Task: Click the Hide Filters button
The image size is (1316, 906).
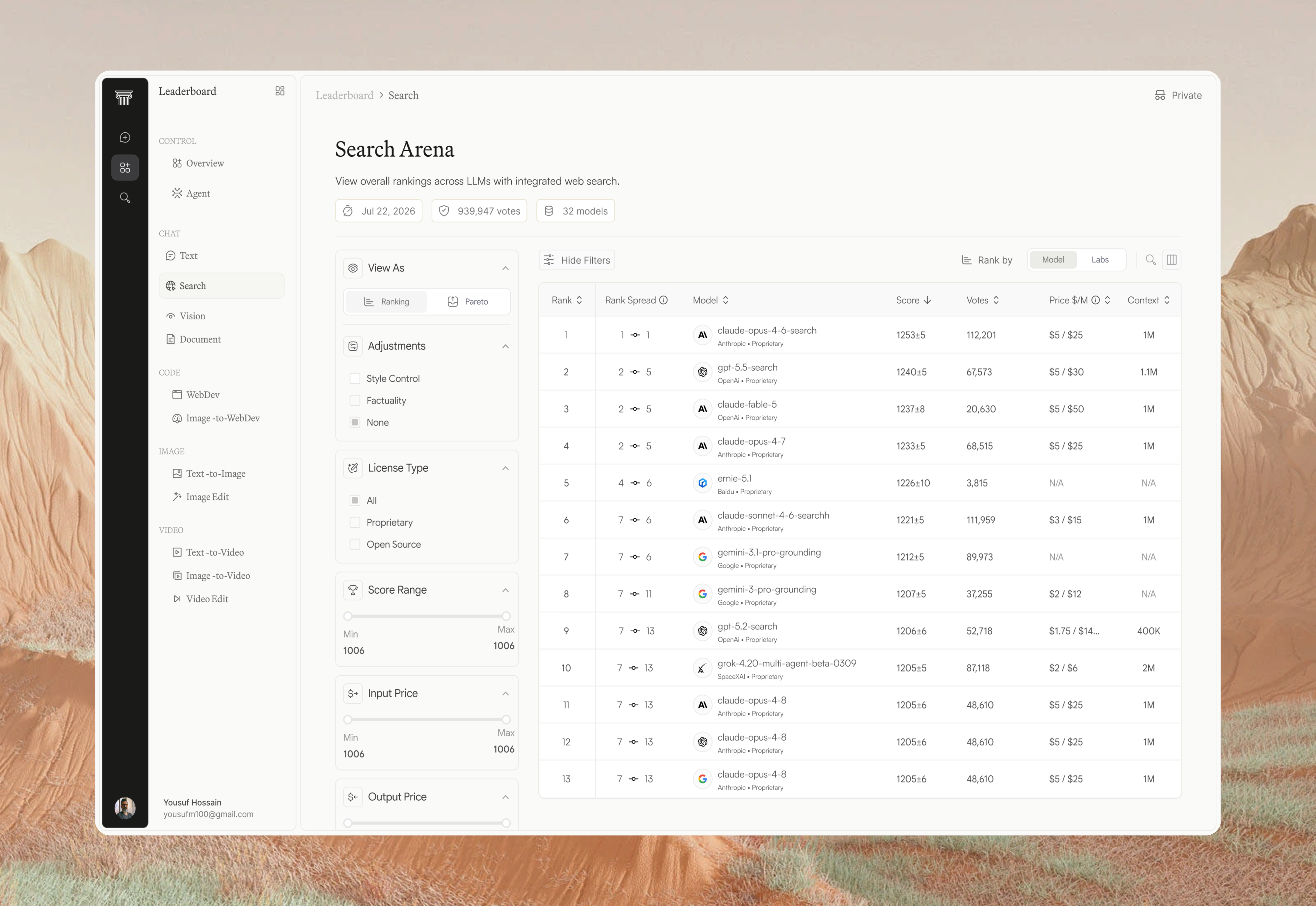Action: click(577, 260)
